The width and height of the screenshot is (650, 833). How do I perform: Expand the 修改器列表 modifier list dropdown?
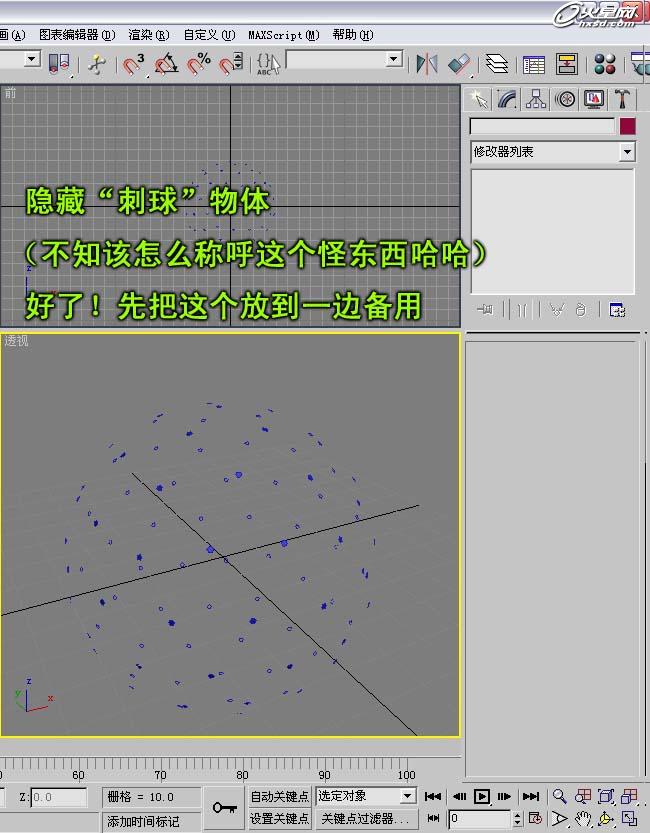click(x=627, y=152)
